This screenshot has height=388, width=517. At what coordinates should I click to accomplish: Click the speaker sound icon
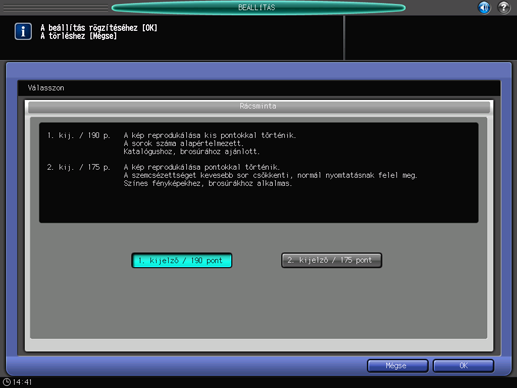coord(484,7)
